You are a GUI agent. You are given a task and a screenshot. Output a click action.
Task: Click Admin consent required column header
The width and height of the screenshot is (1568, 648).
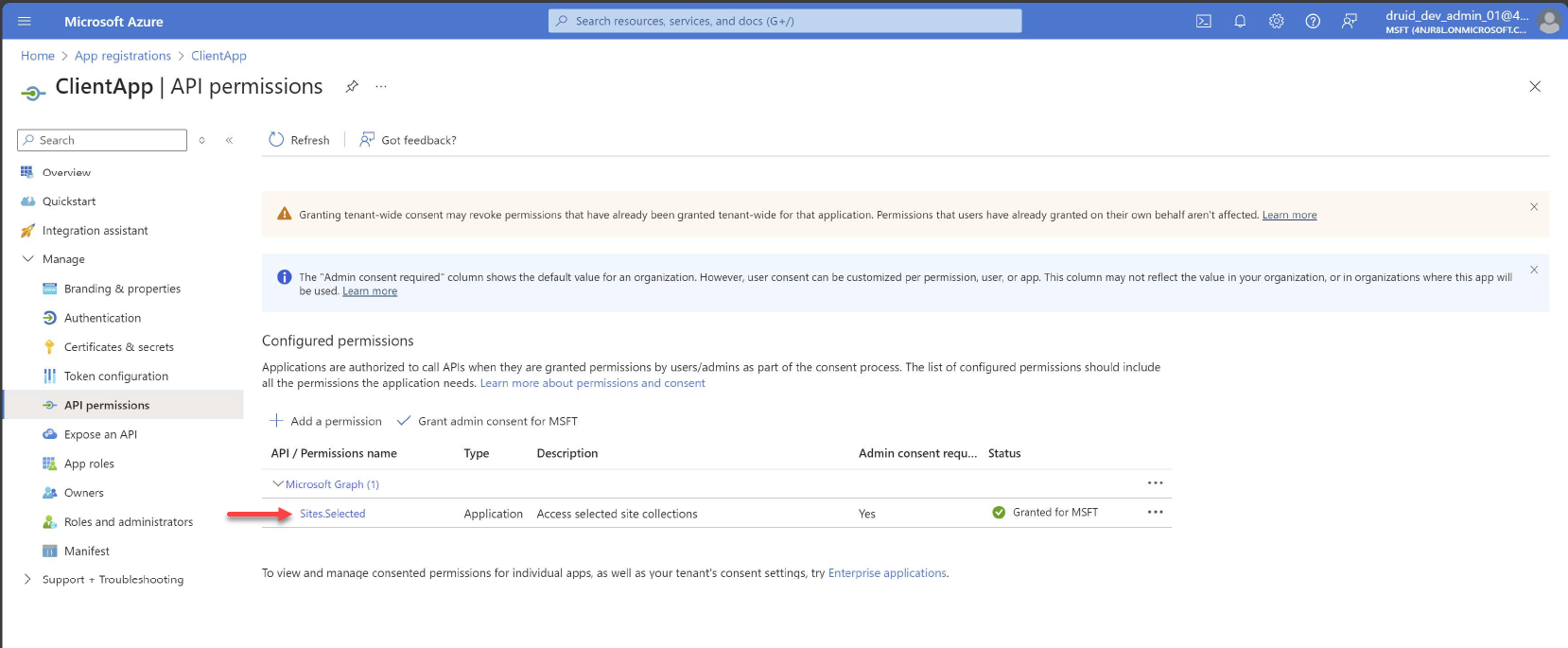[x=917, y=453]
